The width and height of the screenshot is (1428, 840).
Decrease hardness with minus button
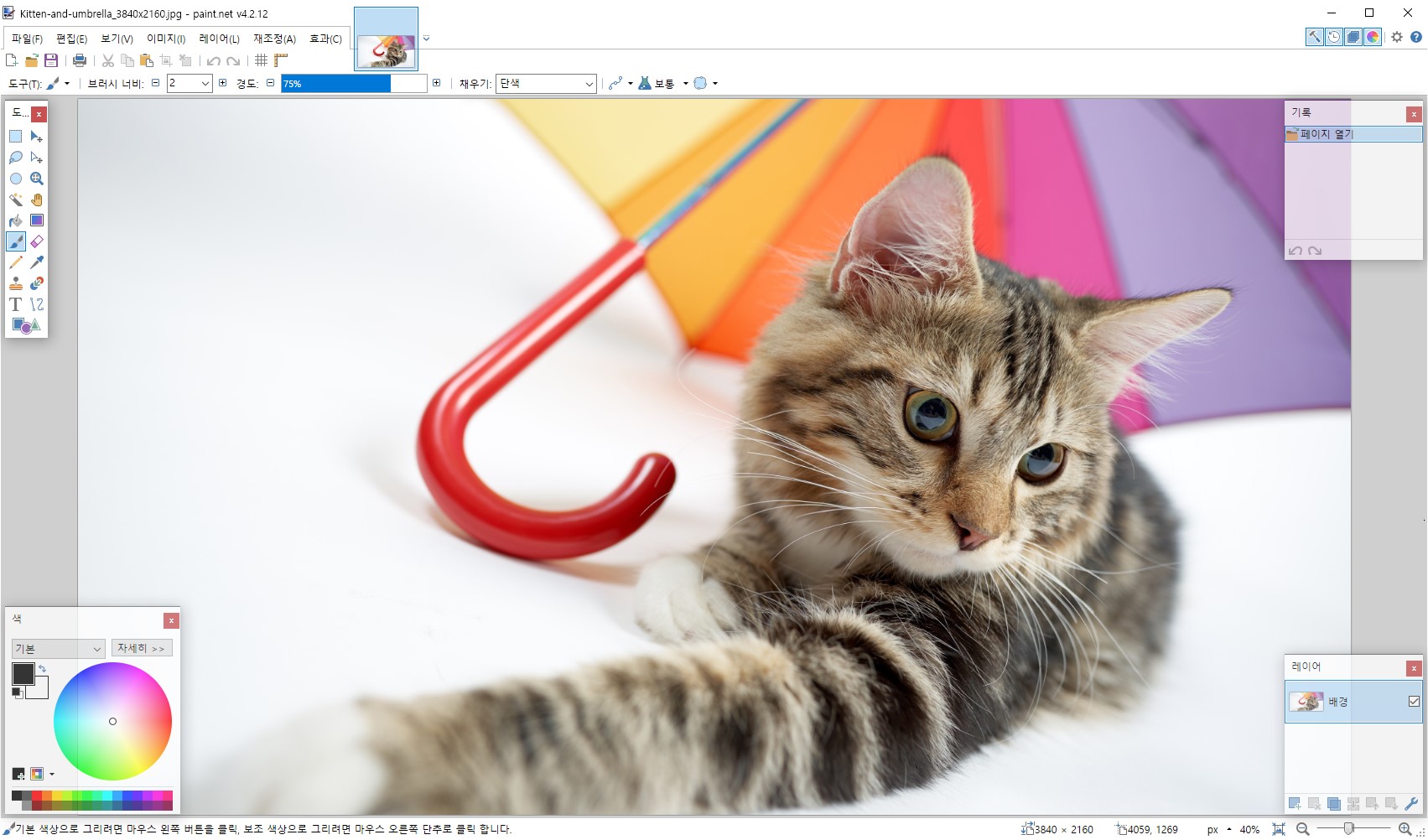pyautogui.click(x=270, y=83)
